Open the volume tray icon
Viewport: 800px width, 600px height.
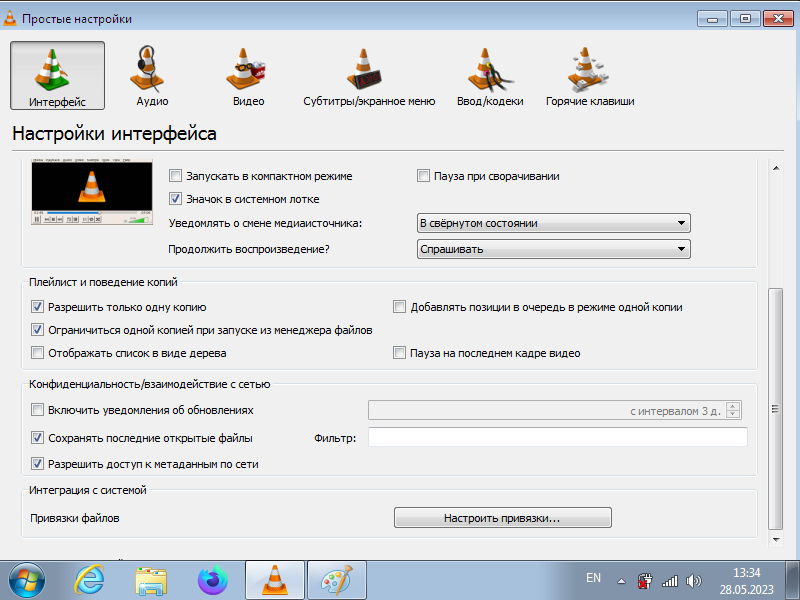694,581
